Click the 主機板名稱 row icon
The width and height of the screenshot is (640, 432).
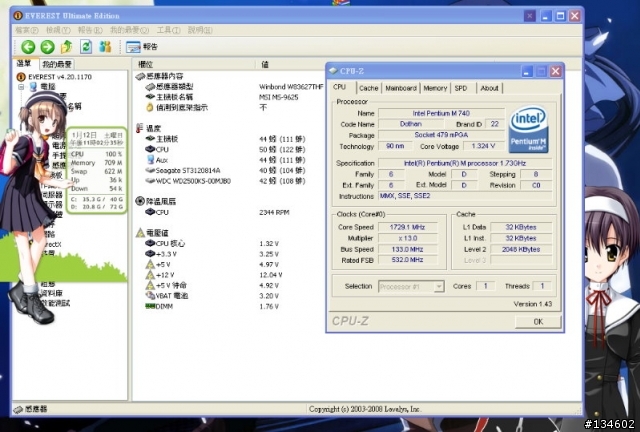pyautogui.click(x=150, y=97)
